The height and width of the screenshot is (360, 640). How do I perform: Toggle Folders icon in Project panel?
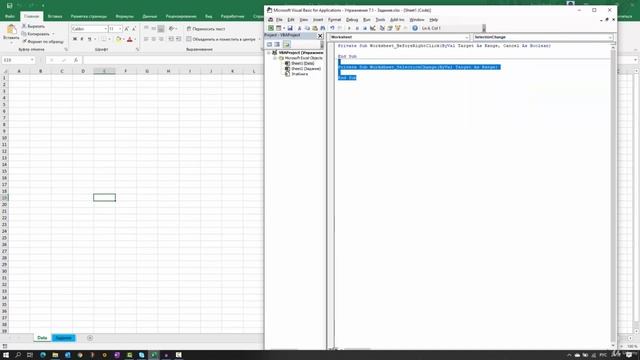(x=287, y=44)
